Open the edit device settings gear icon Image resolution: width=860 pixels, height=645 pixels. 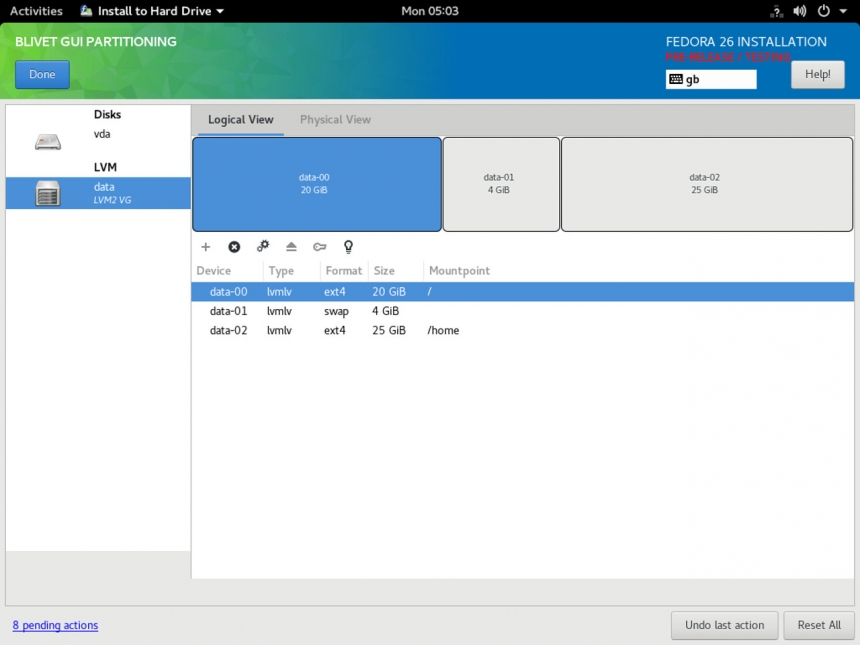click(262, 246)
